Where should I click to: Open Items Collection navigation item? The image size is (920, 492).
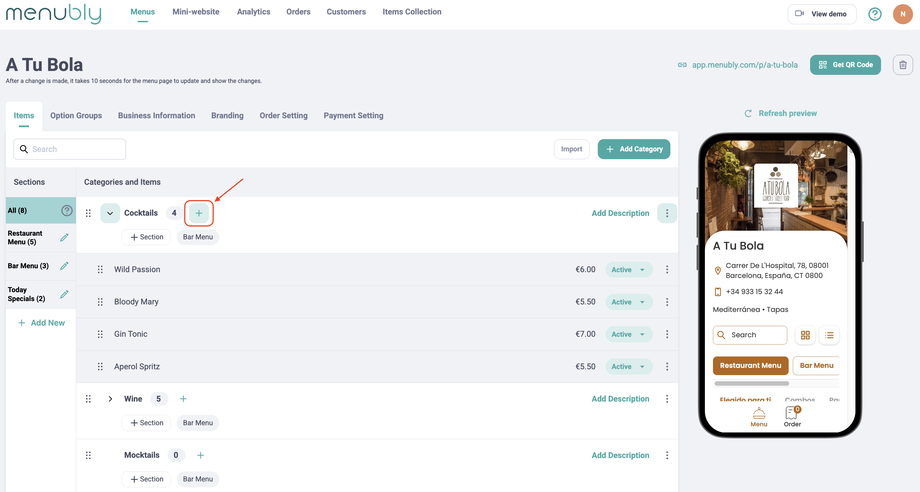tap(412, 12)
